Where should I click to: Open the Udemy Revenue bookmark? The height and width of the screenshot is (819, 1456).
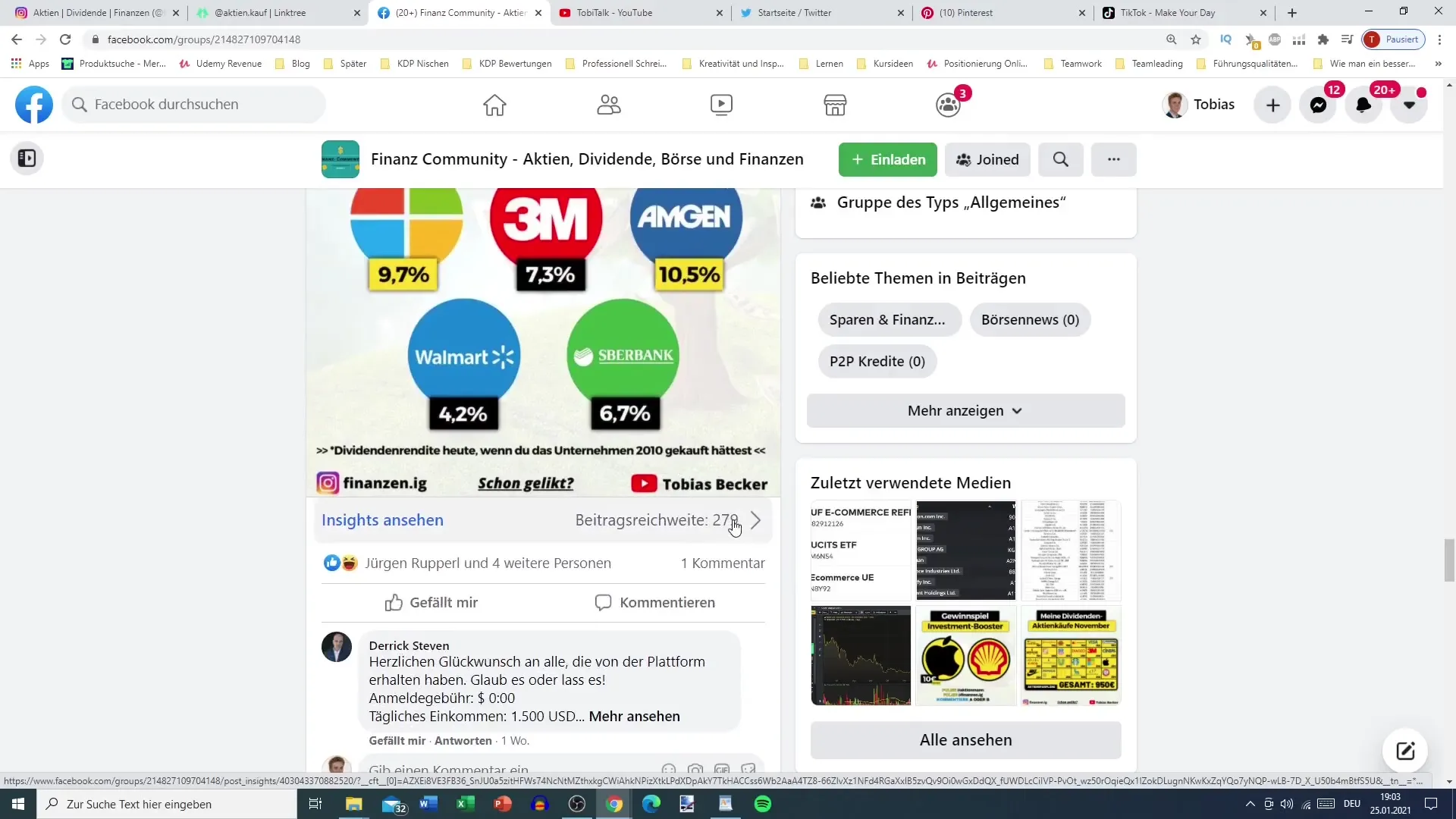[221, 64]
